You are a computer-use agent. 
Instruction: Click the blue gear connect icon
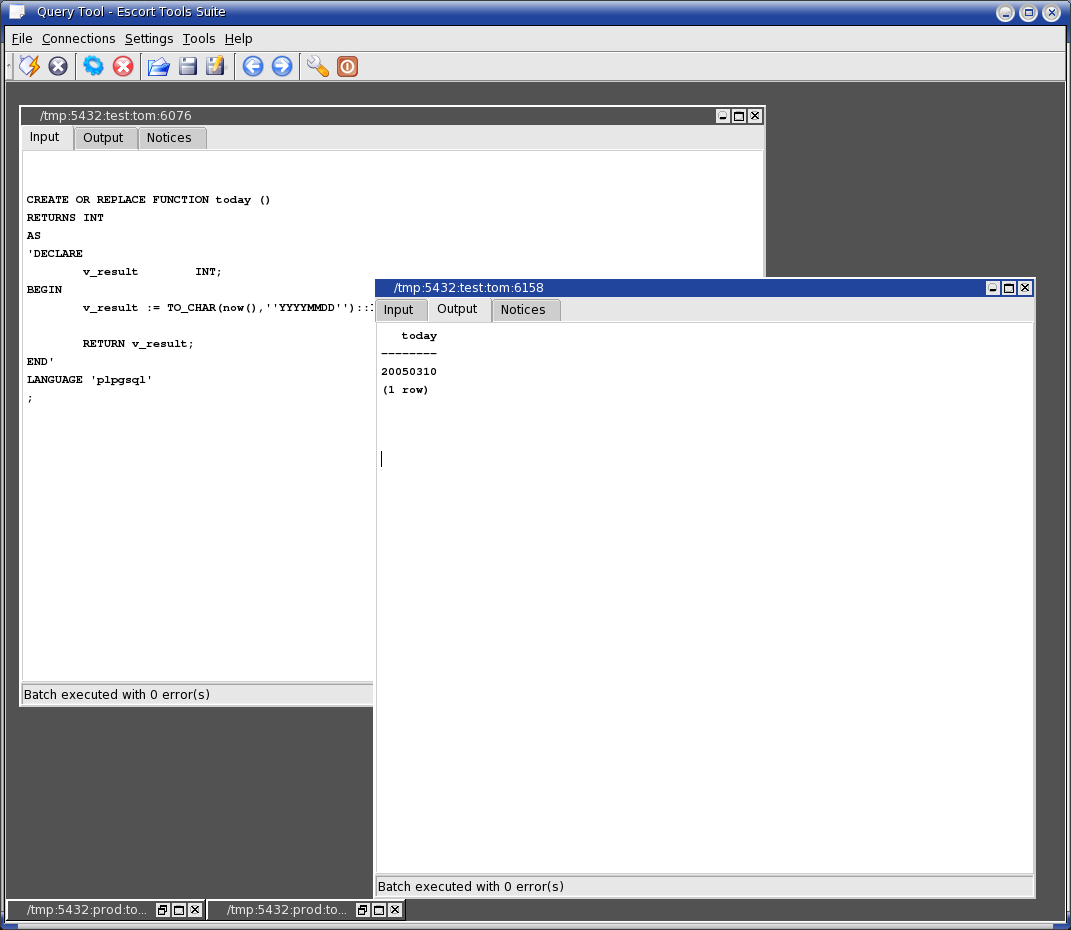click(93, 66)
